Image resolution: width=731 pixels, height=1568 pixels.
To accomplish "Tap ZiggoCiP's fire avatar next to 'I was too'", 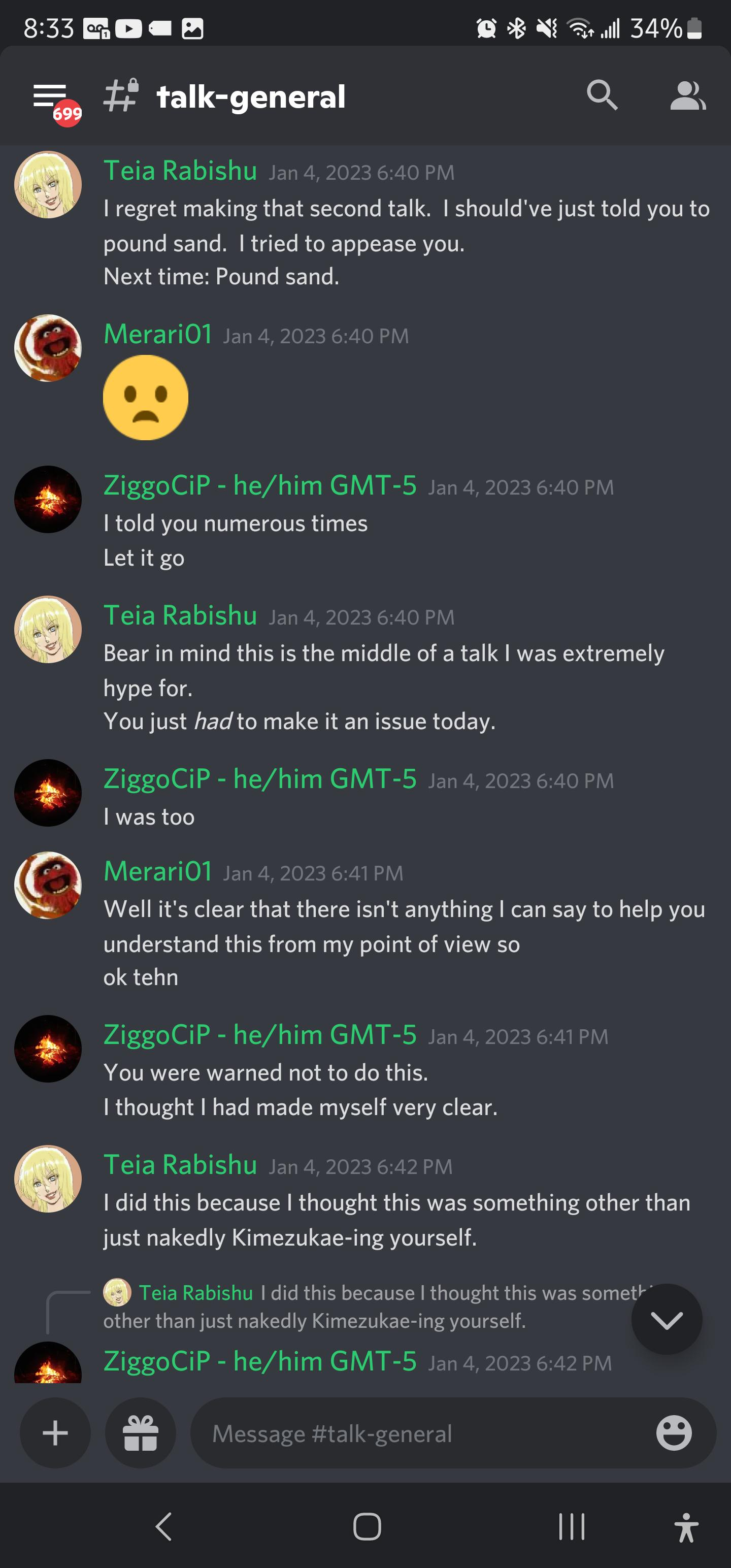I will pyautogui.click(x=48, y=793).
